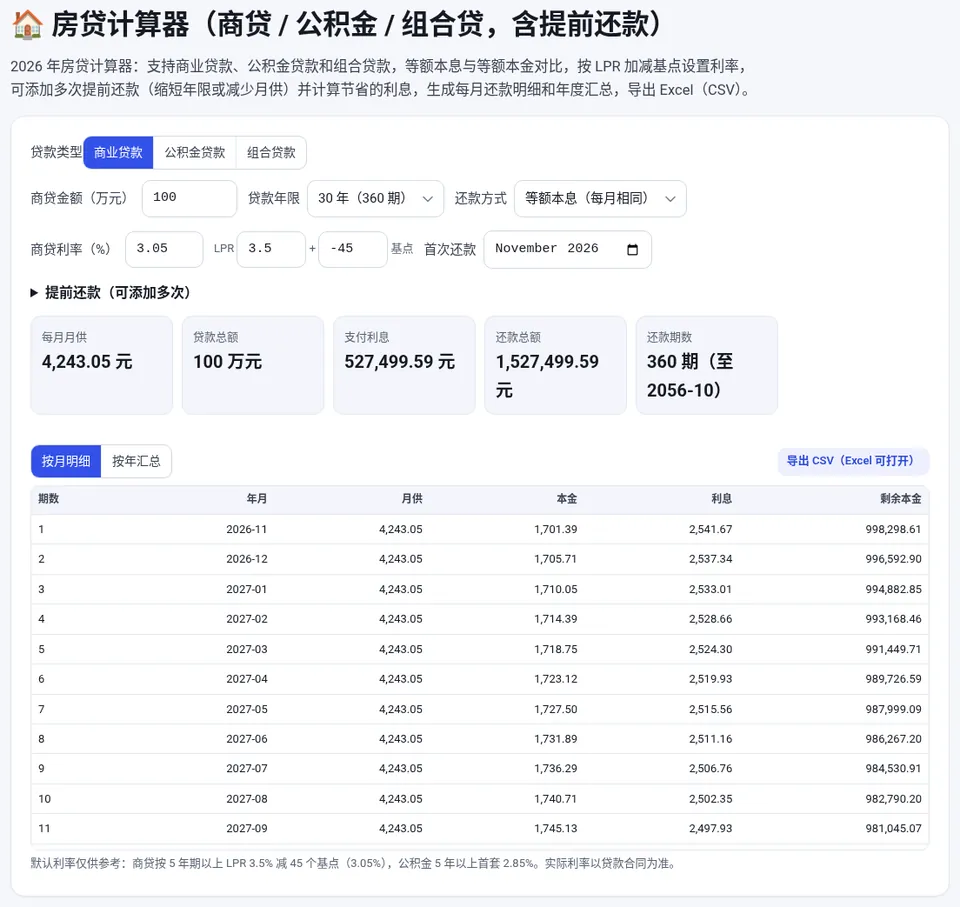This screenshot has height=907, width=960.
Task: Click the 支付利息 527,499.59 元 card
Action: [404, 365]
